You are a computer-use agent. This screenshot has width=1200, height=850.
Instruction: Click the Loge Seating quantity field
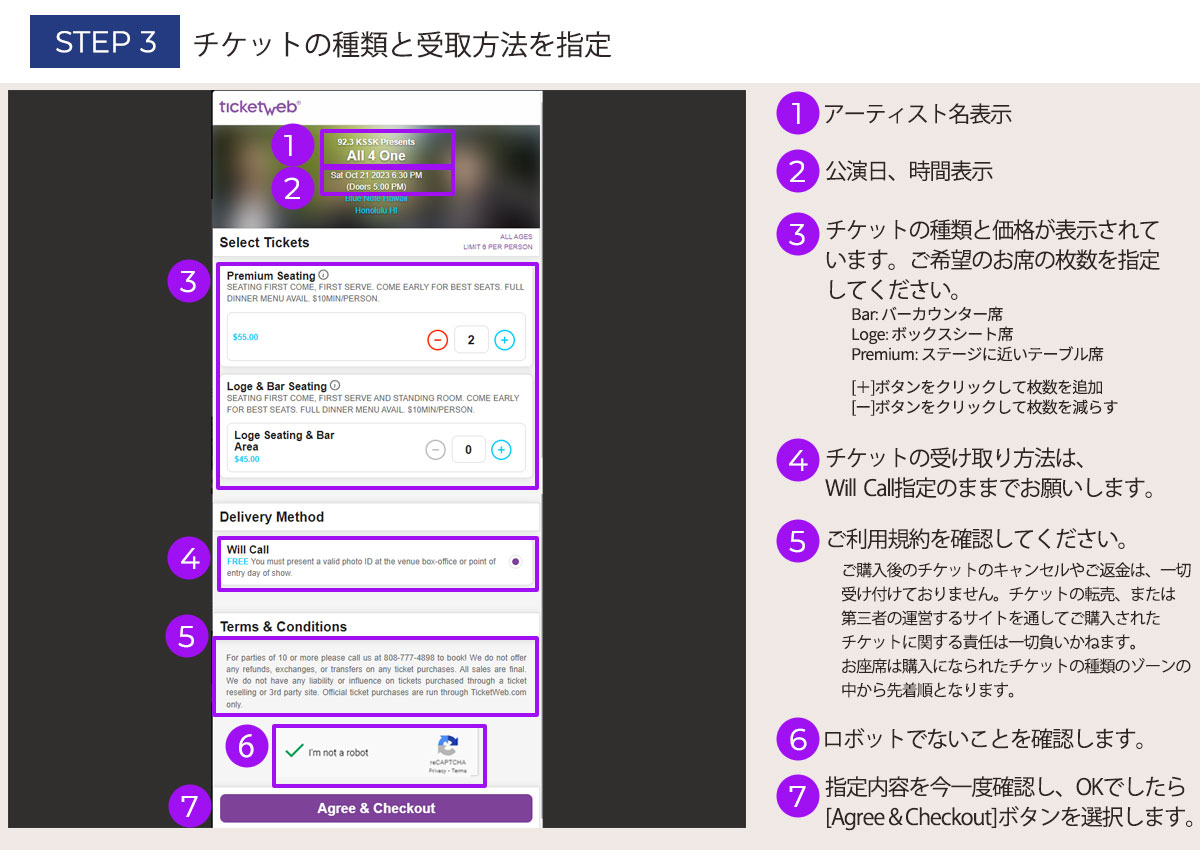pyautogui.click(x=468, y=450)
